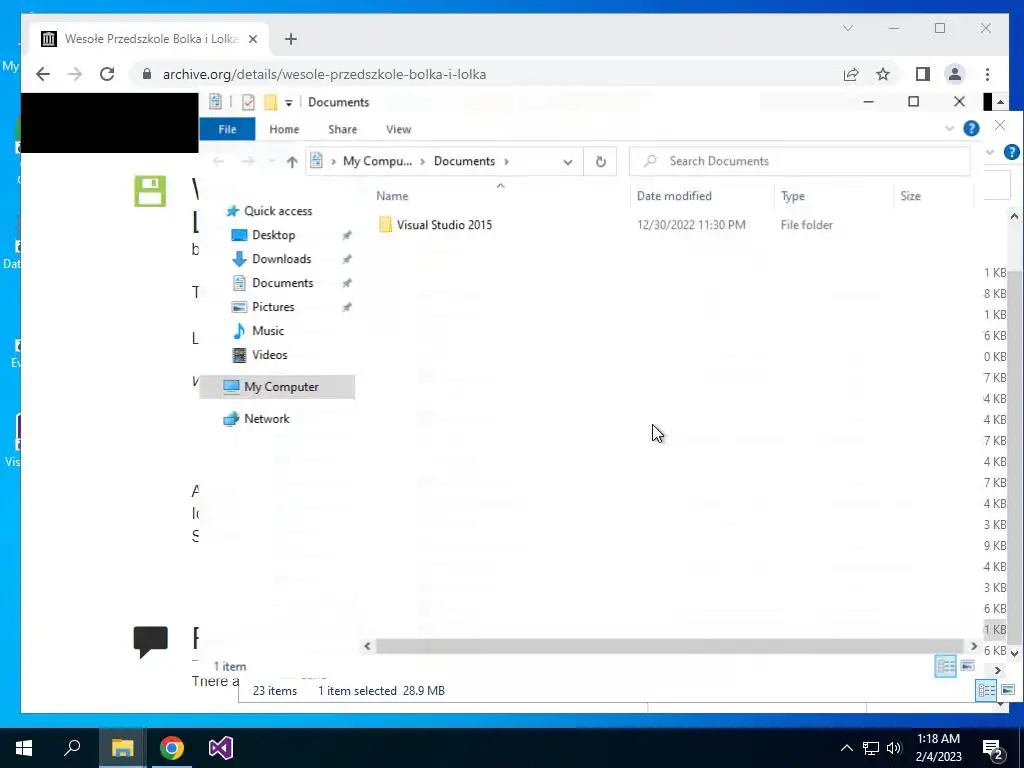Viewport: 1024px width, 768px height.
Task: Open Chrome tab search chevron
Action: click(848, 28)
